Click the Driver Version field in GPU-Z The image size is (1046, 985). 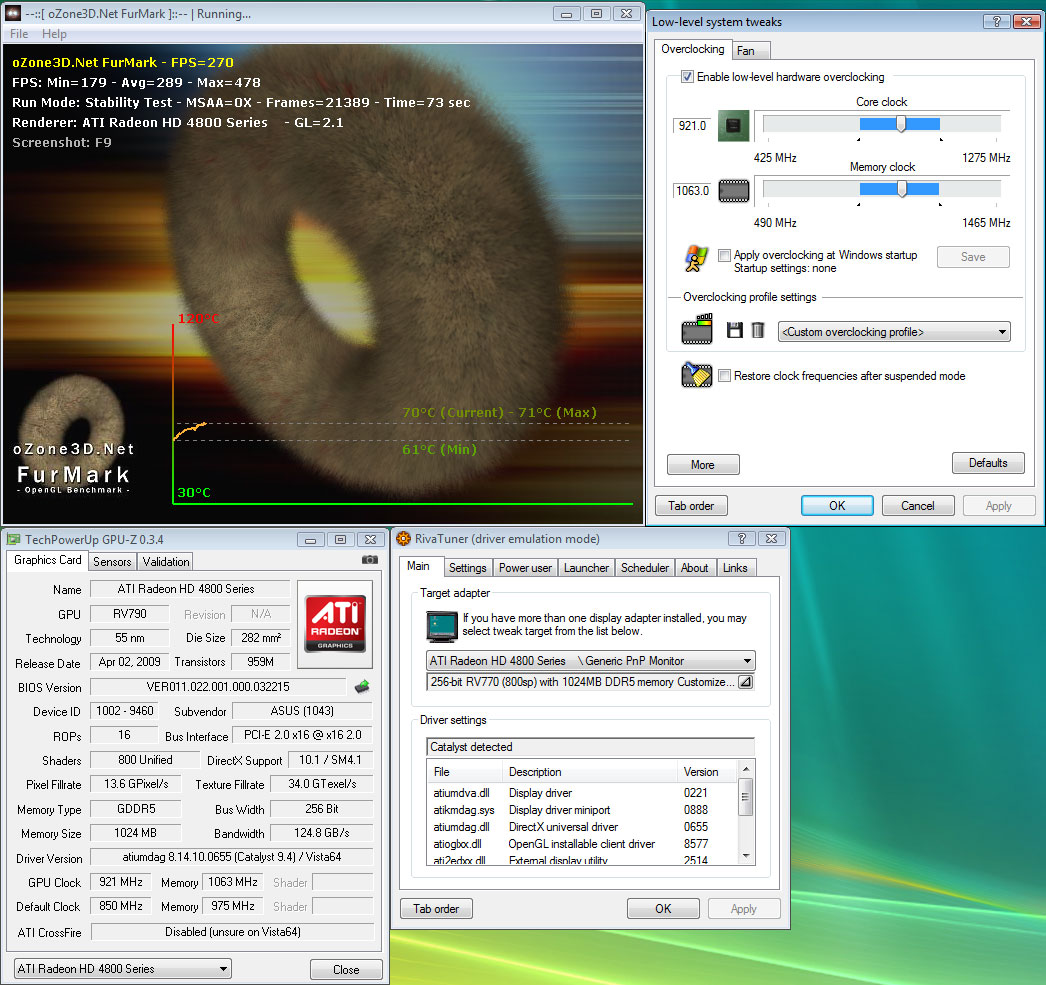pyautogui.click(x=231, y=857)
